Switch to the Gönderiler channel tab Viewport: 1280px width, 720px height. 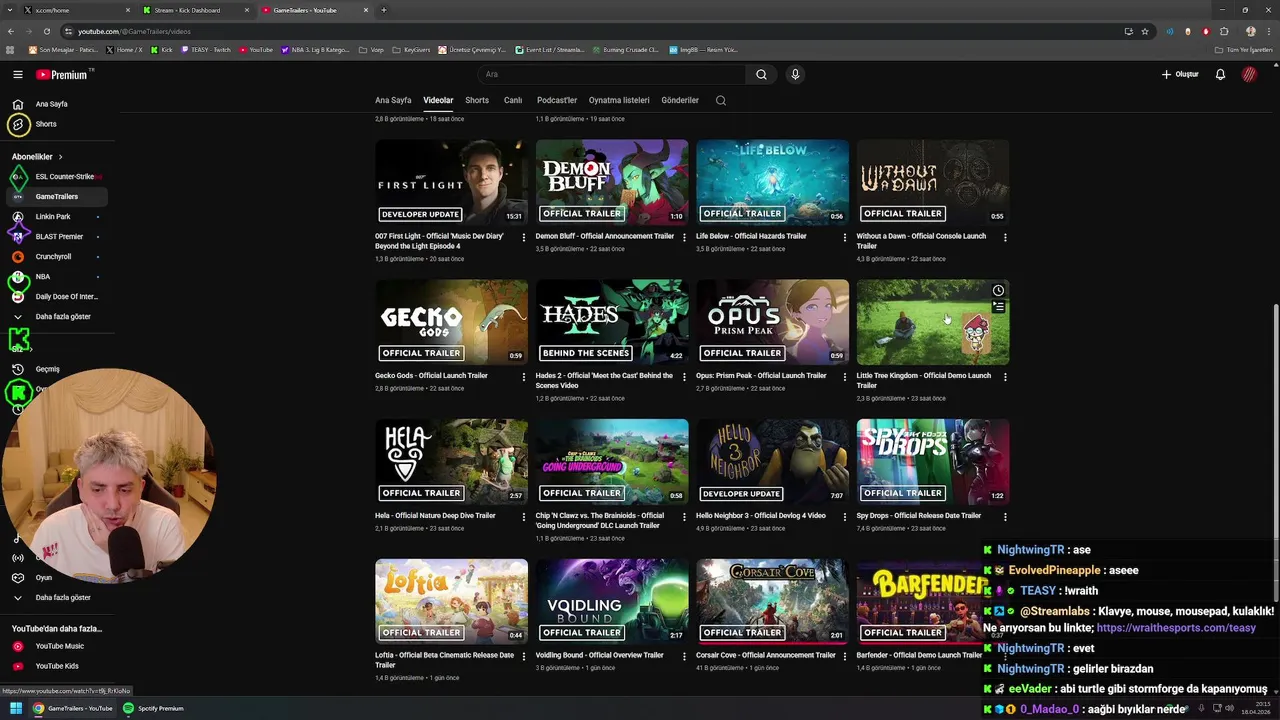coord(680,100)
